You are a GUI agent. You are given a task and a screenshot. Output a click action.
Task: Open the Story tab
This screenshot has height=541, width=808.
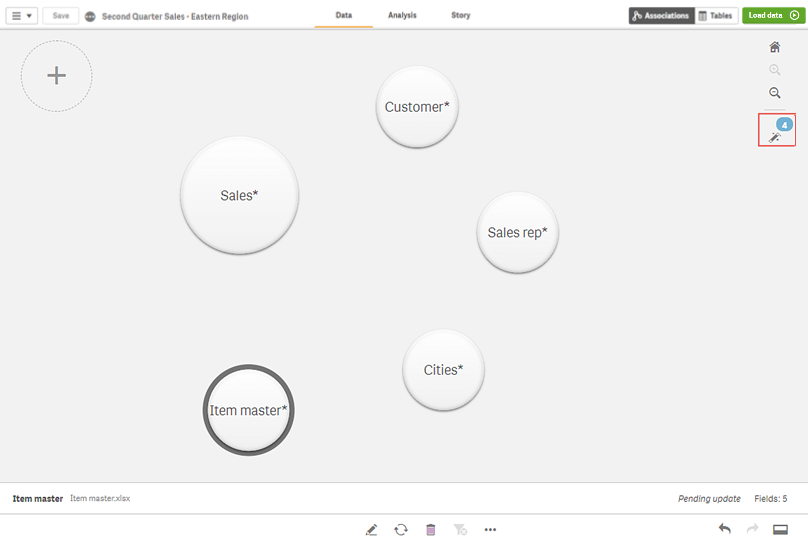click(460, 16)
